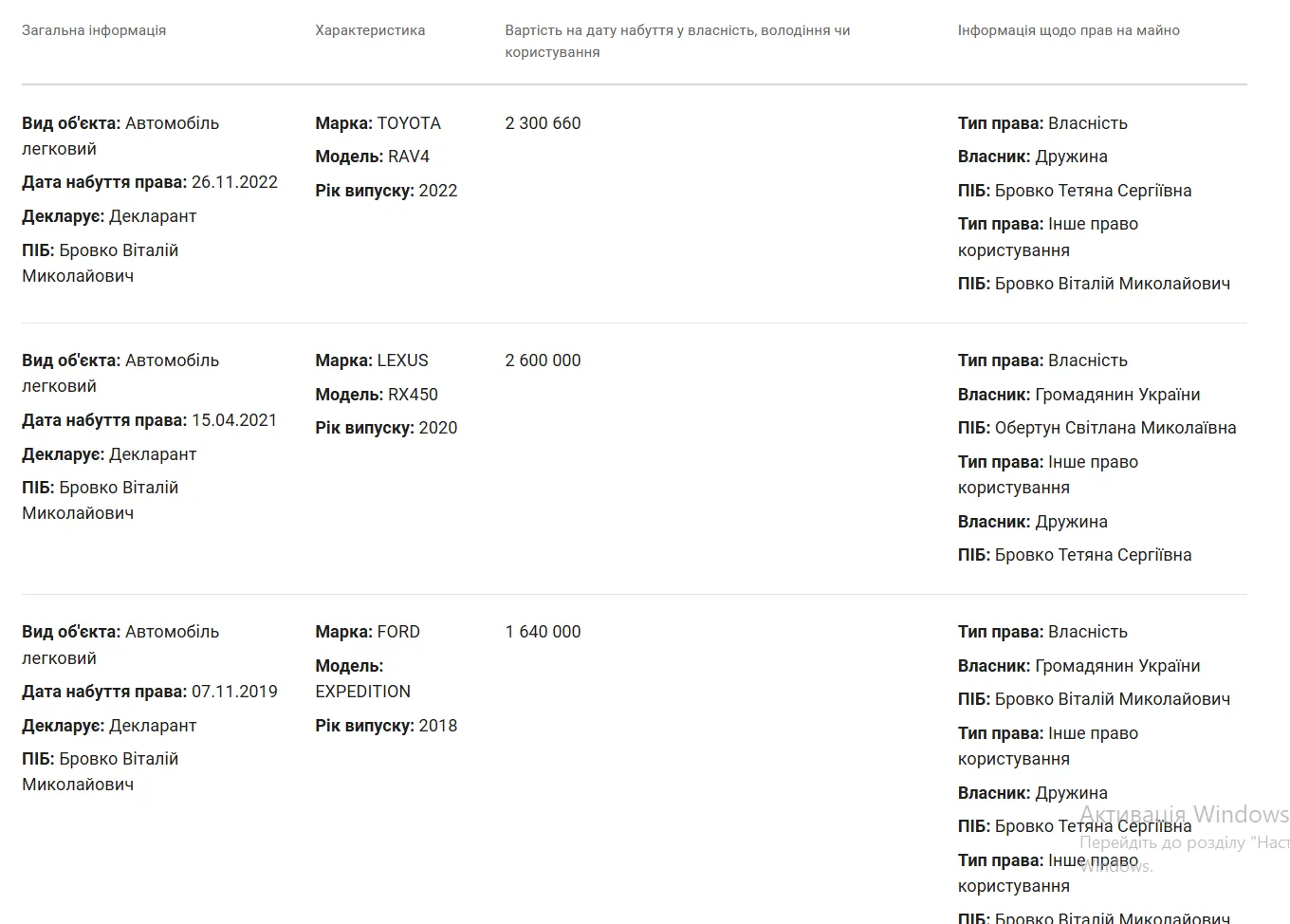Select the TOYOTA brand text

[409, 123]
